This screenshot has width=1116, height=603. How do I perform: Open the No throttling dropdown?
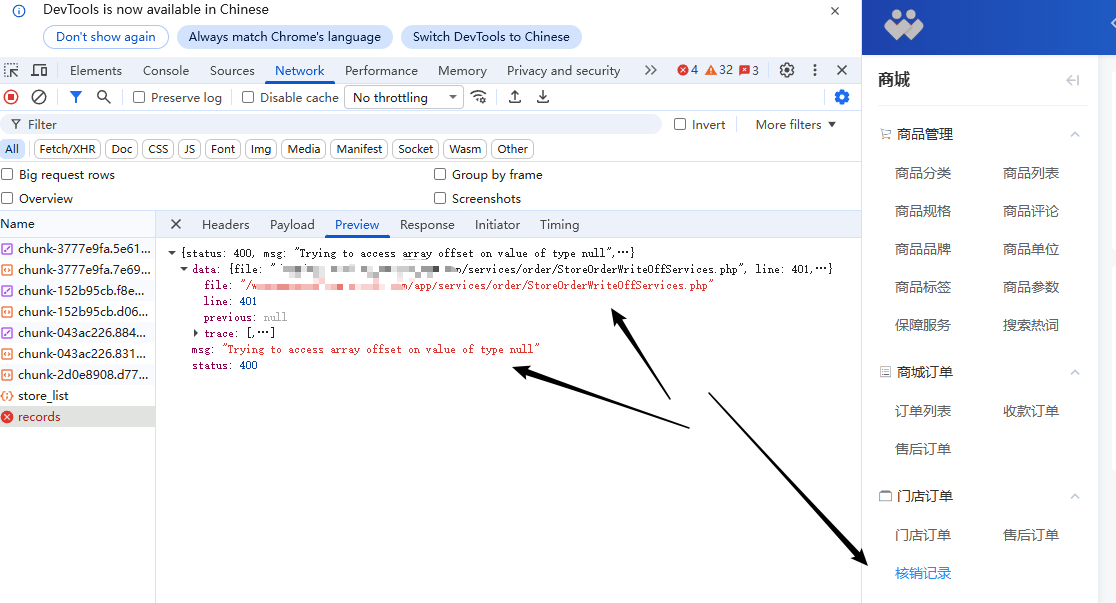pyautogui.click(x=404, y=97)
